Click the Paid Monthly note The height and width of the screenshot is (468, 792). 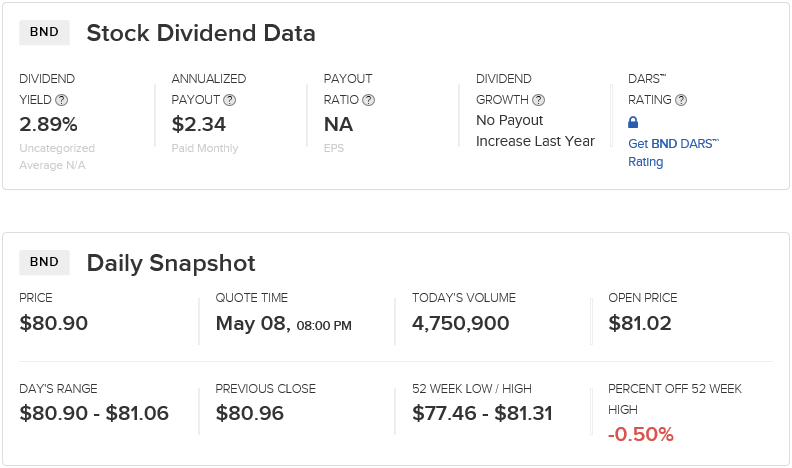pos(205,148)
